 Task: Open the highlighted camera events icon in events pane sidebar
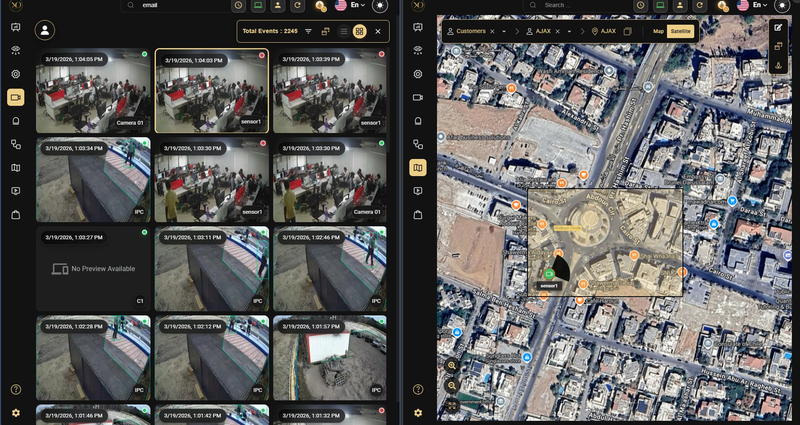click(16, 97)
